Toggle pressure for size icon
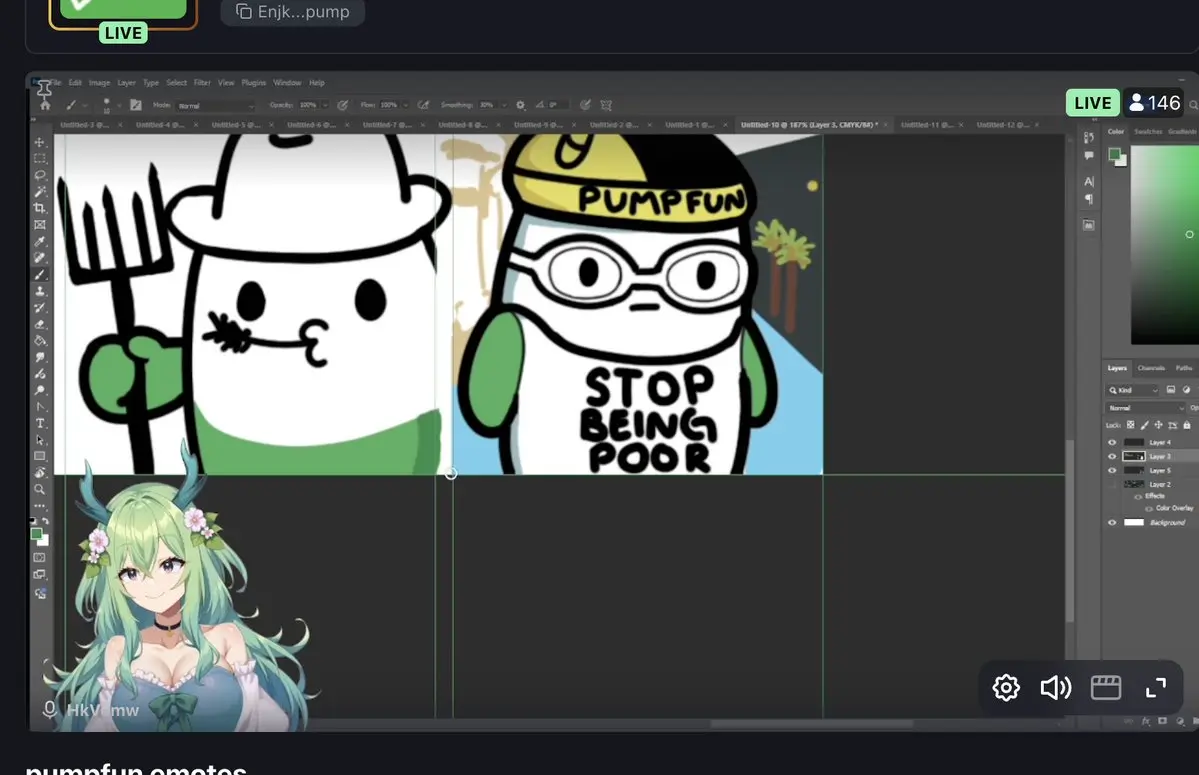The height and width of the screenshot is (775, 1199). pyautogui.click(x=585, y=105)
